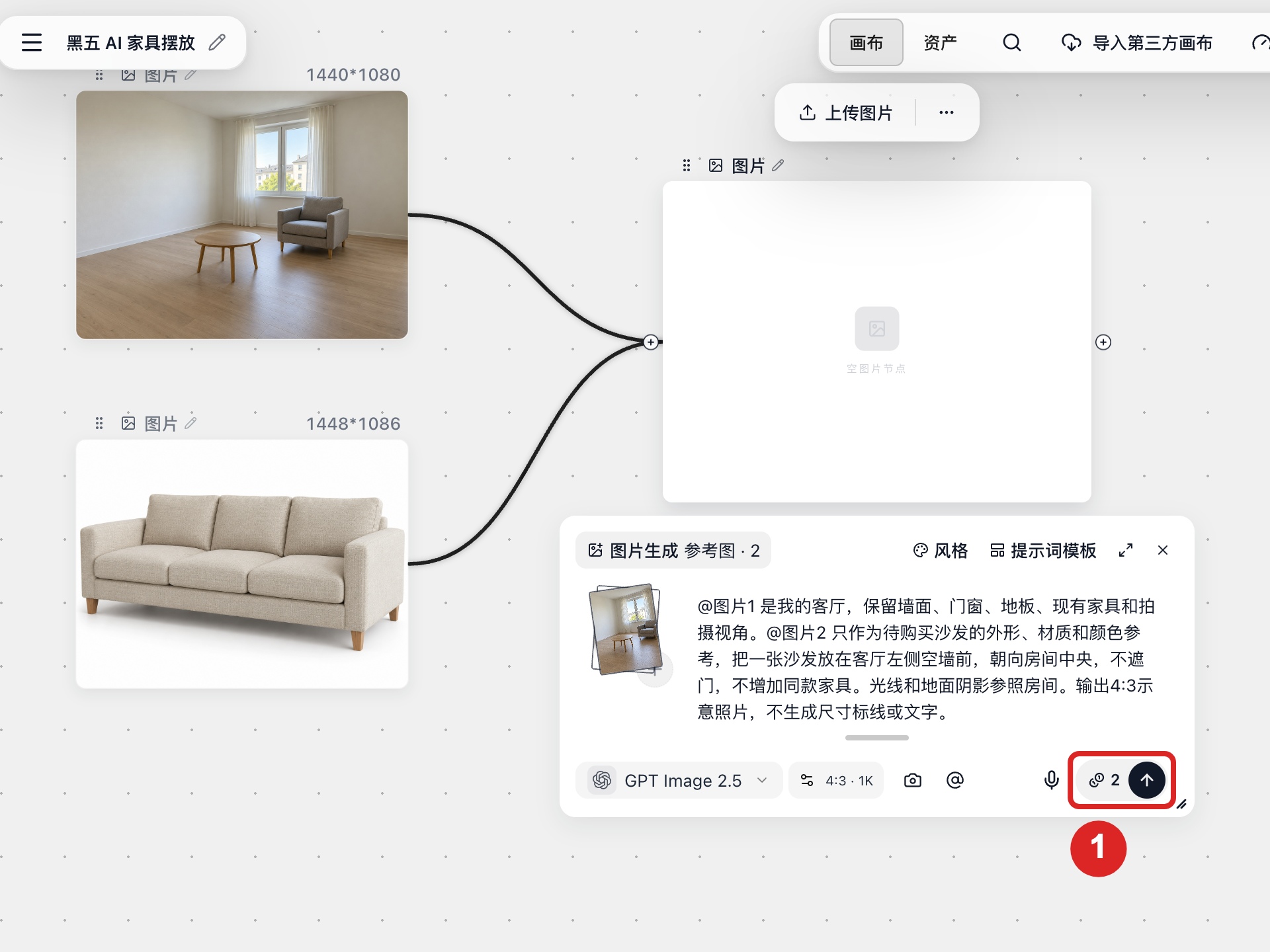Click the right connector plus on empty image node
This screenshot has height=952, width=1270.
1103,342
